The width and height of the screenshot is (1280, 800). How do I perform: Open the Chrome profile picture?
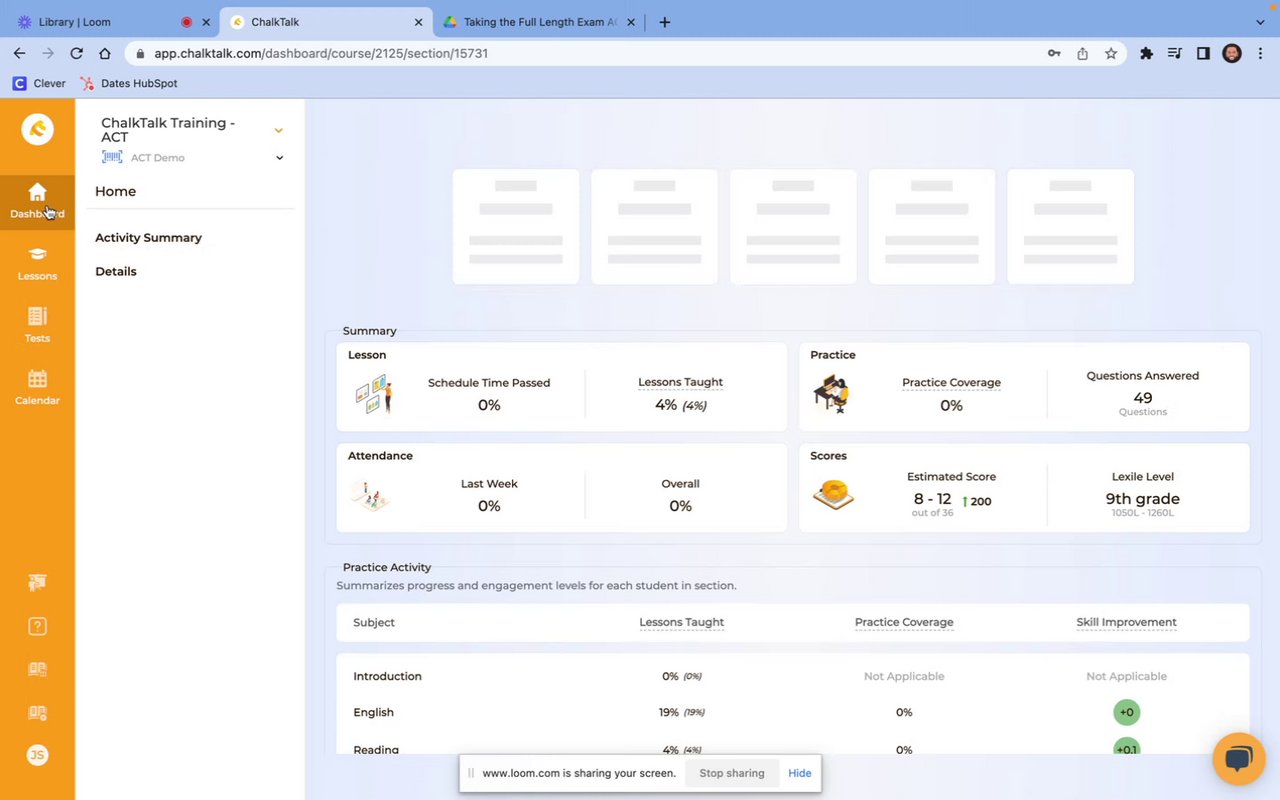click(1232, 53)
